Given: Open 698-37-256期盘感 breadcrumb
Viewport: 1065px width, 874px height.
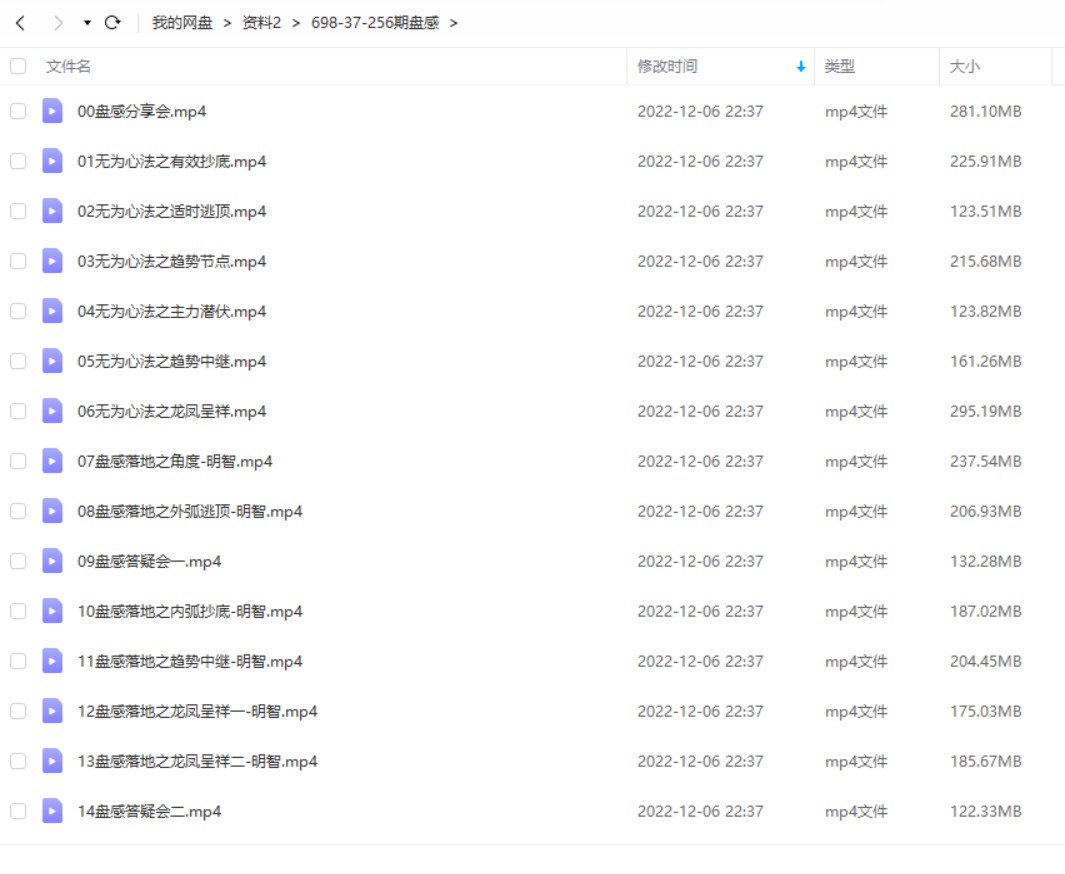Looking at the screenshot, I should click(x=375, y=23).
